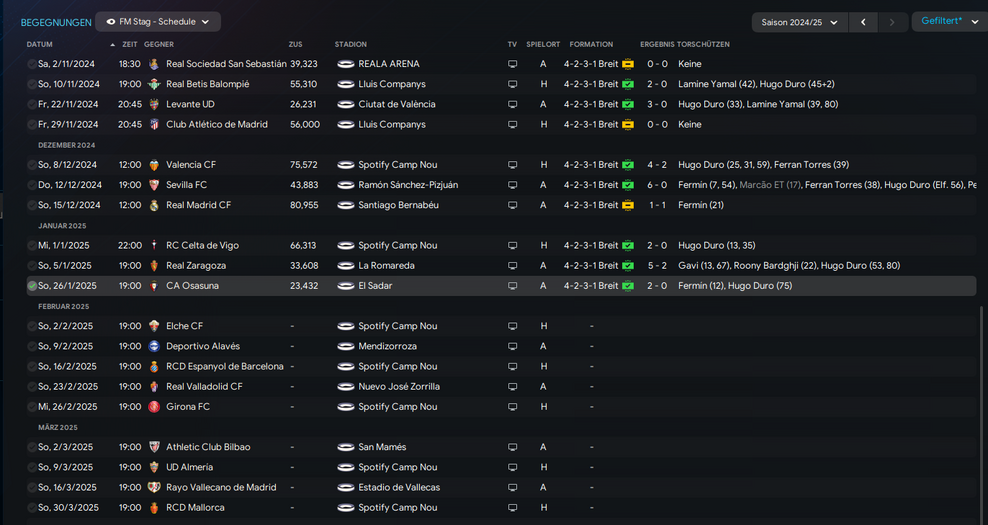This screenshot has height=525, width=988.
Task: Click the vertical scrollbar on the right
Action: click(x=982, y=400)
